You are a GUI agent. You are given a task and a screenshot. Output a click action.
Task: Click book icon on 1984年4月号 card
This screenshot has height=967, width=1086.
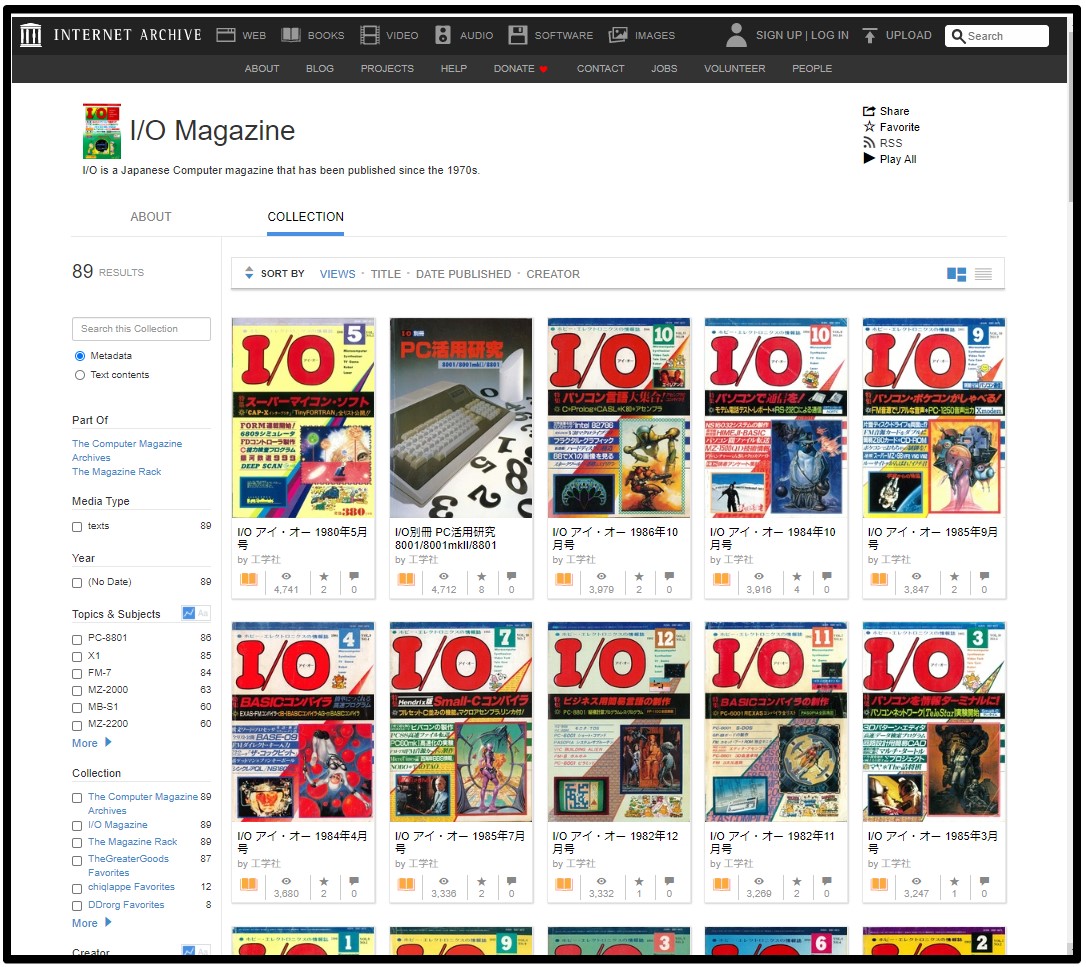tap(249, 884)
